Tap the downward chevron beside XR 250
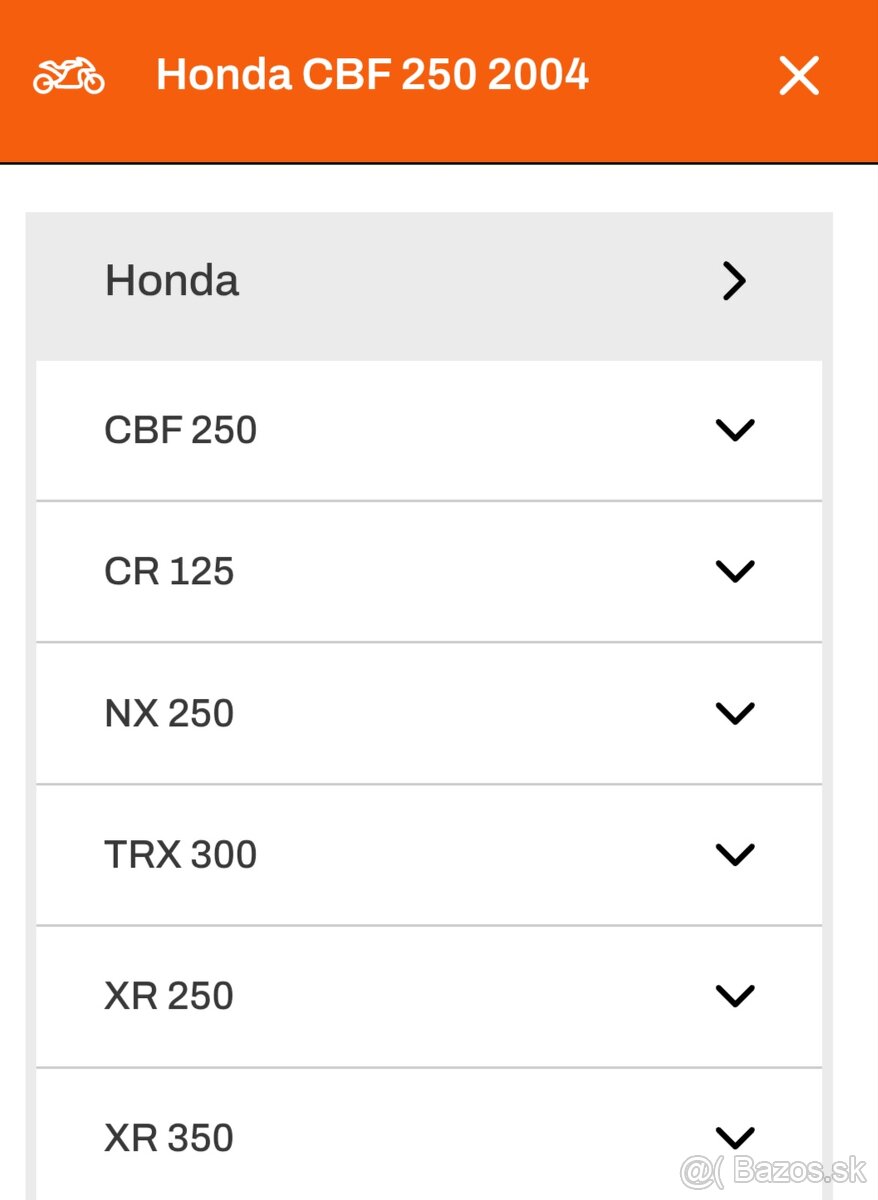The width and height of the screenshot is (878, 1200). pos(735,996)
